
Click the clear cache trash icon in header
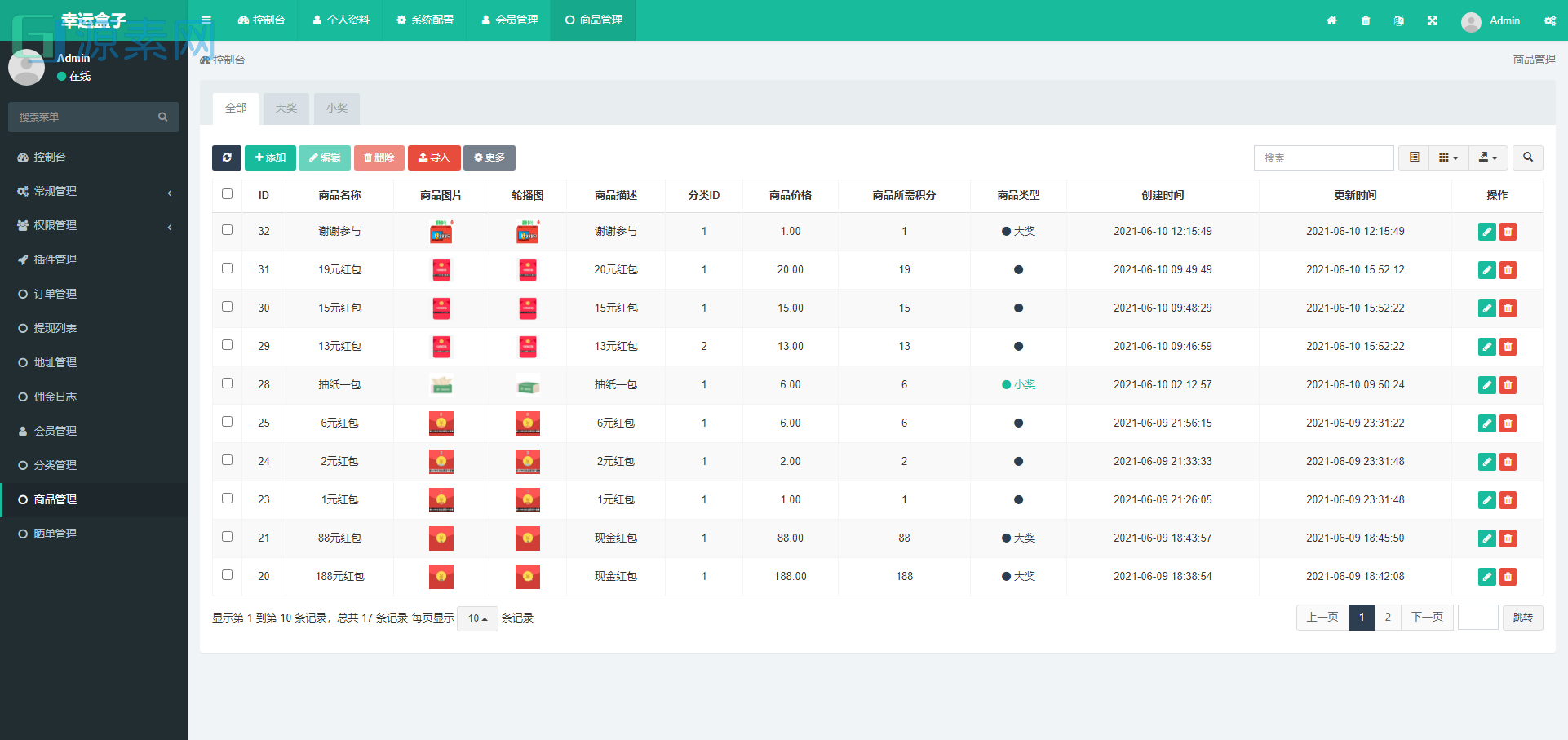[x=1365, y=20]
